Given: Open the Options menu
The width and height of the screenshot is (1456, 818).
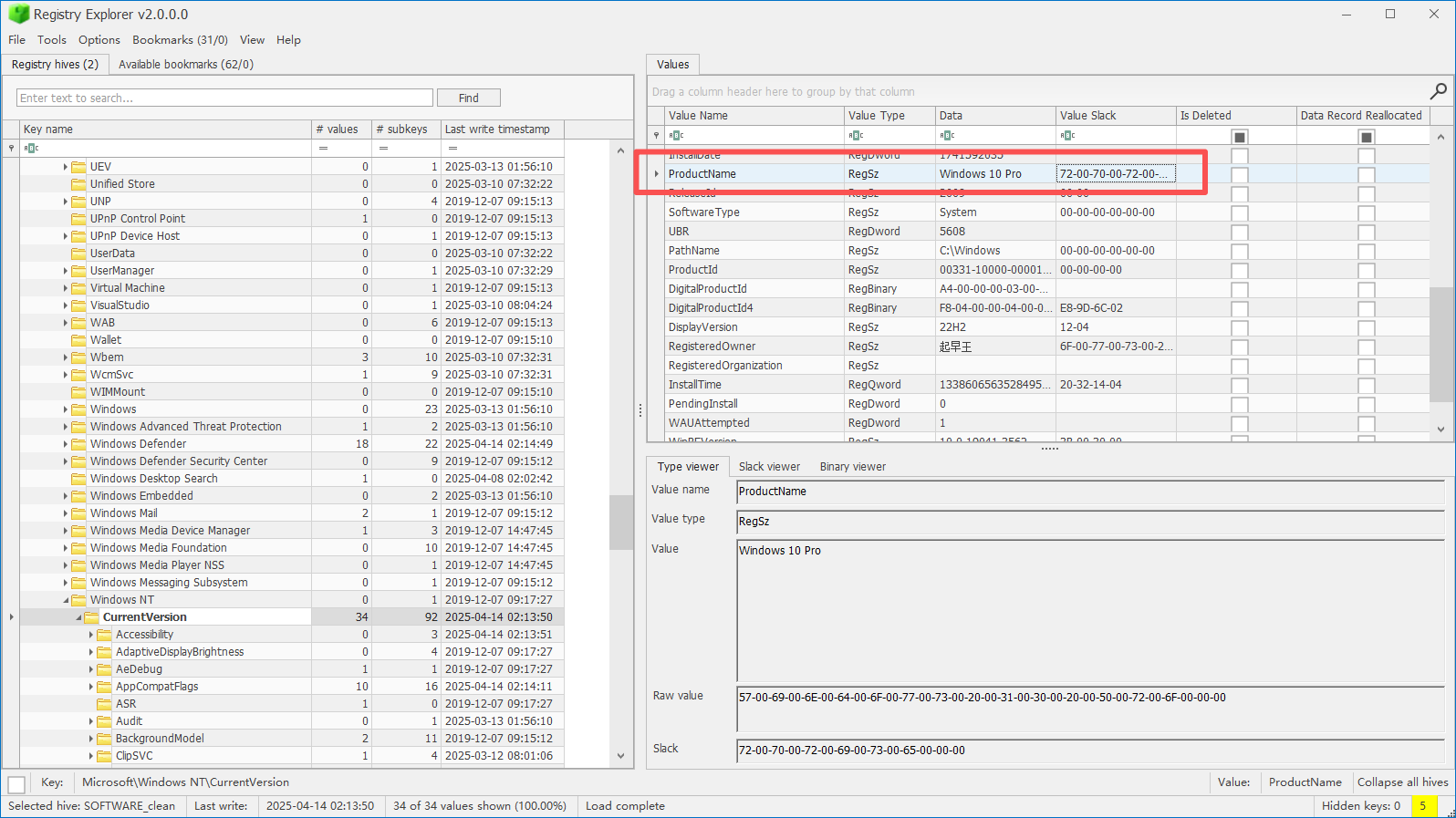Looking at the screenshot, I should (99, 40).
